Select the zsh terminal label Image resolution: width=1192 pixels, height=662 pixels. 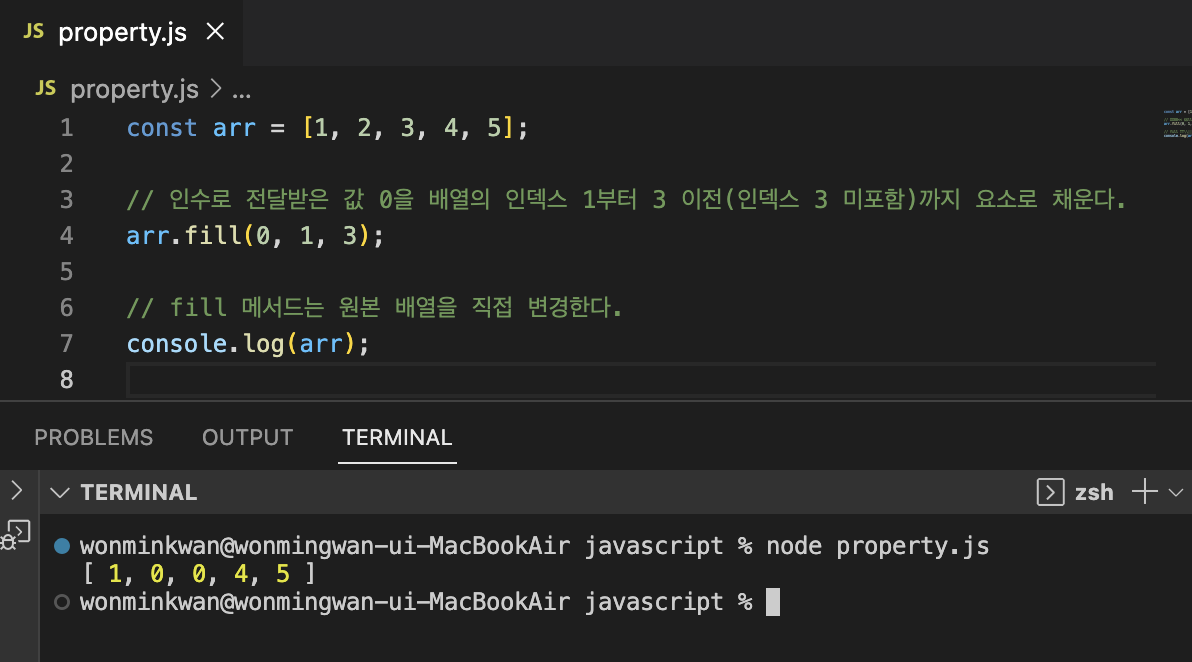pyautogui.click(x=1094, y=493)
